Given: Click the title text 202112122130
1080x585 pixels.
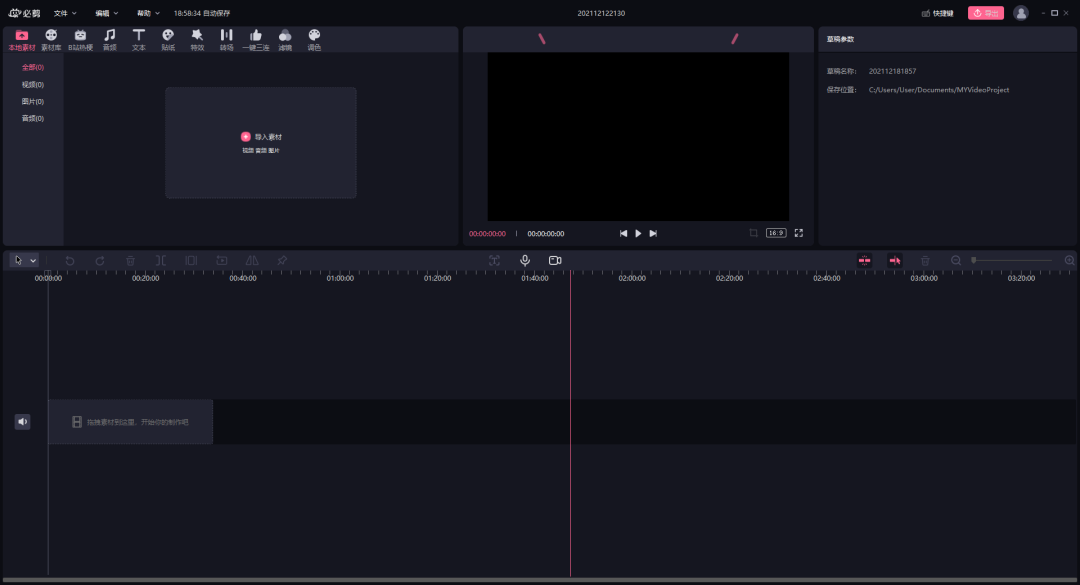Looking at the screenshot, I should (601, 13).
